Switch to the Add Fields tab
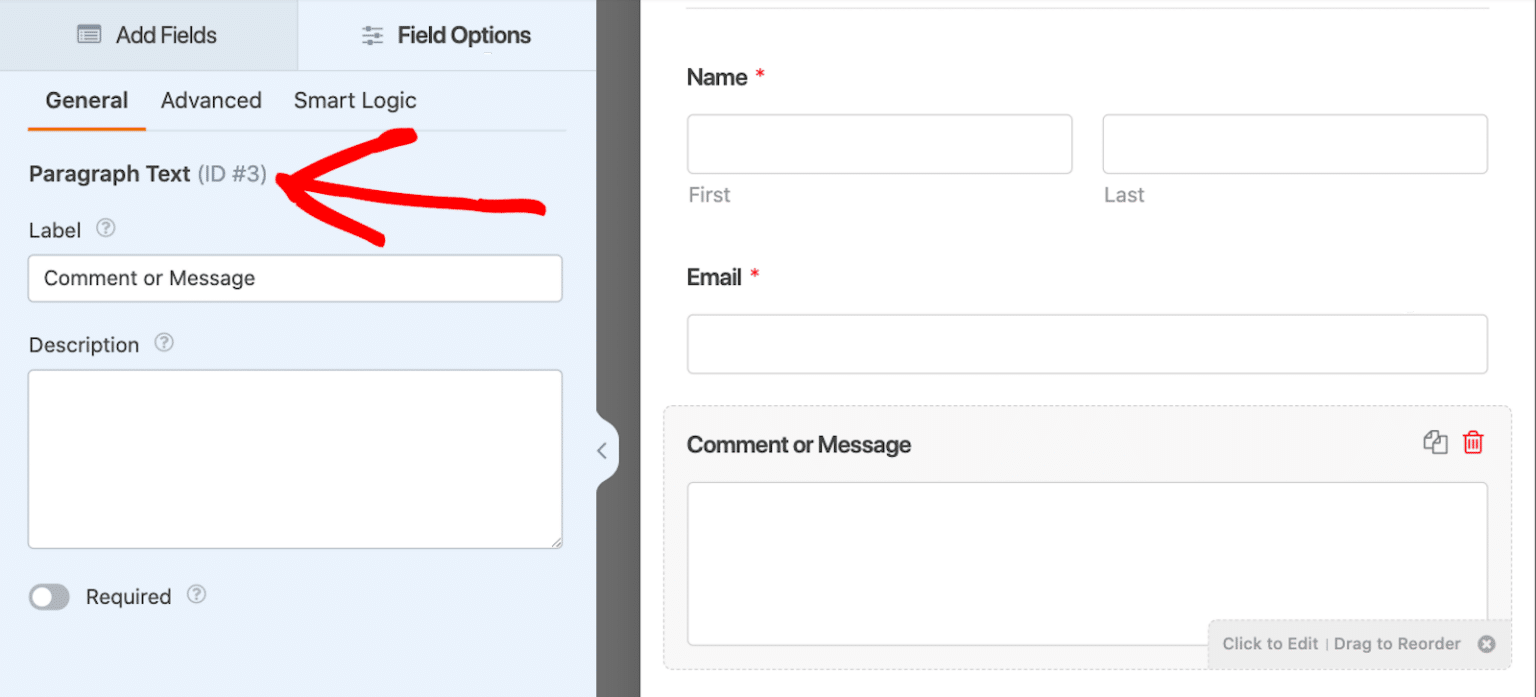The image size is (1536, 697). (146, 35)
